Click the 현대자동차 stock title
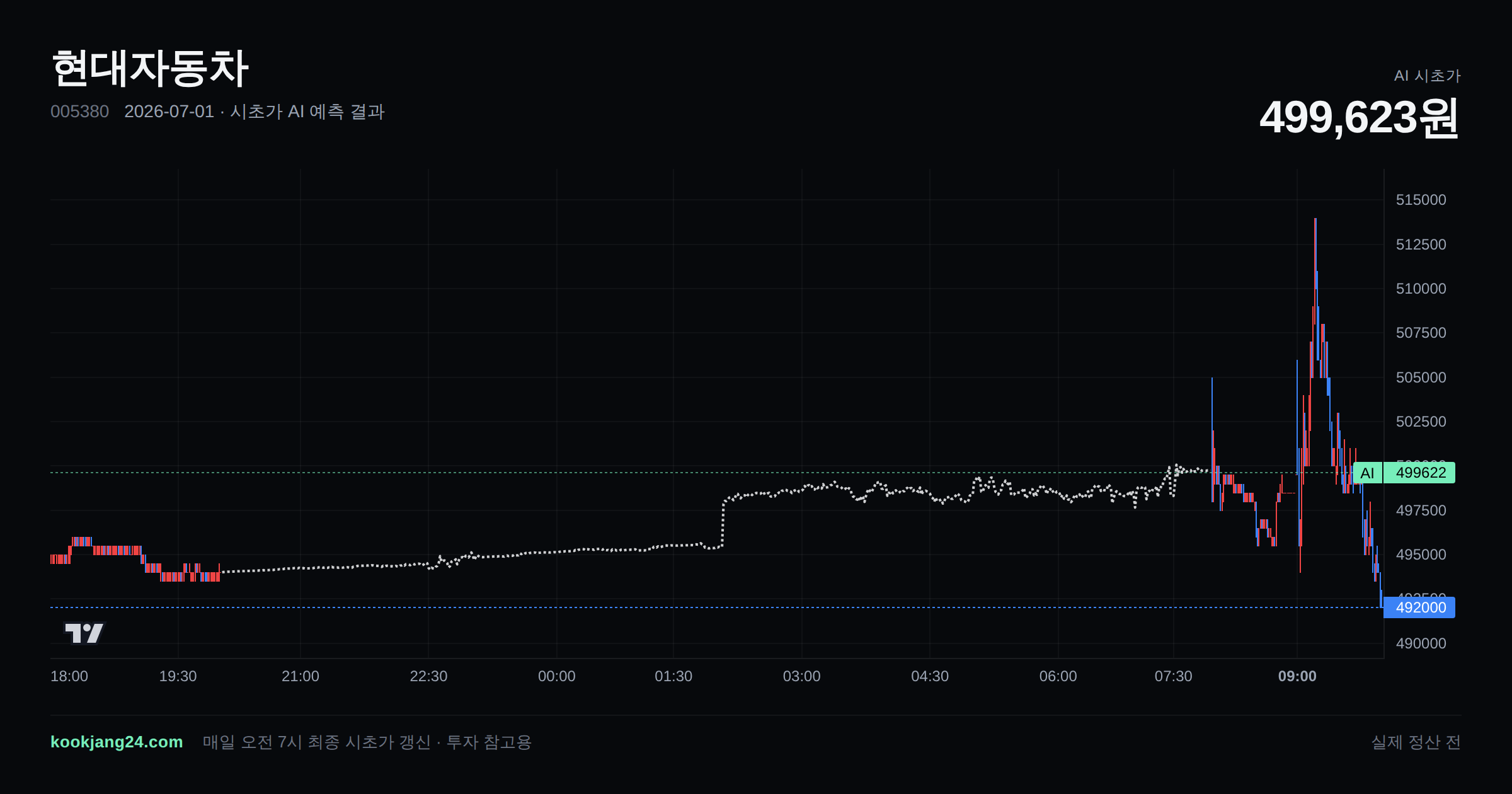Image resolution: width=1512 pixels, height=794 pixels. pyautogui.click(x=150, y=68)
